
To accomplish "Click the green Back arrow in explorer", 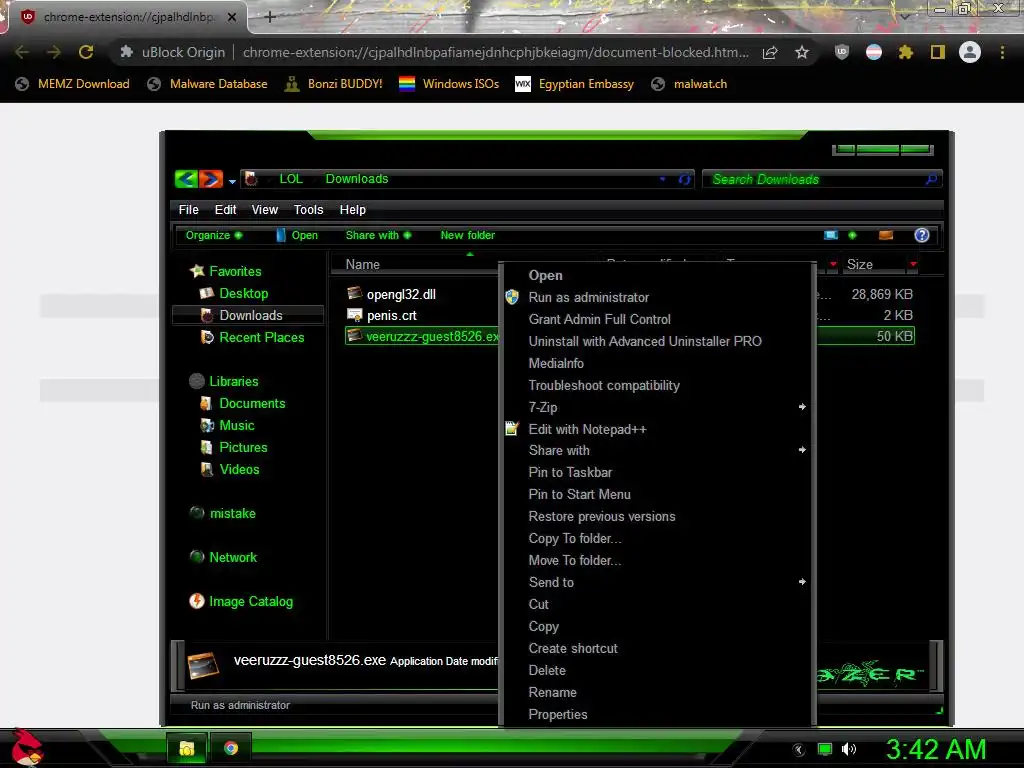I will pos(186,178).
